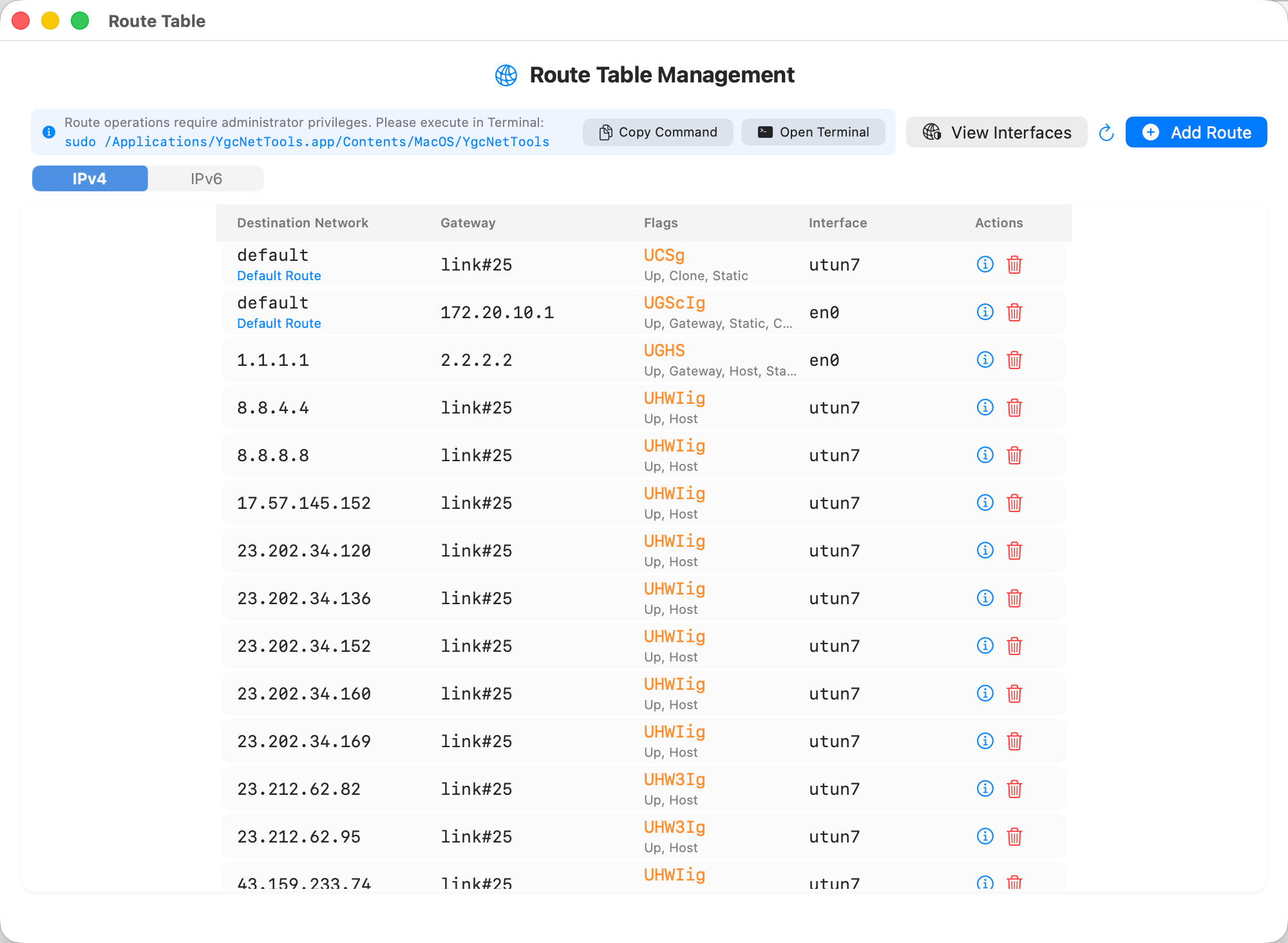Show info for 8.8.8.8 route
Screen dimensions: 1288x943
click(985, 455)
